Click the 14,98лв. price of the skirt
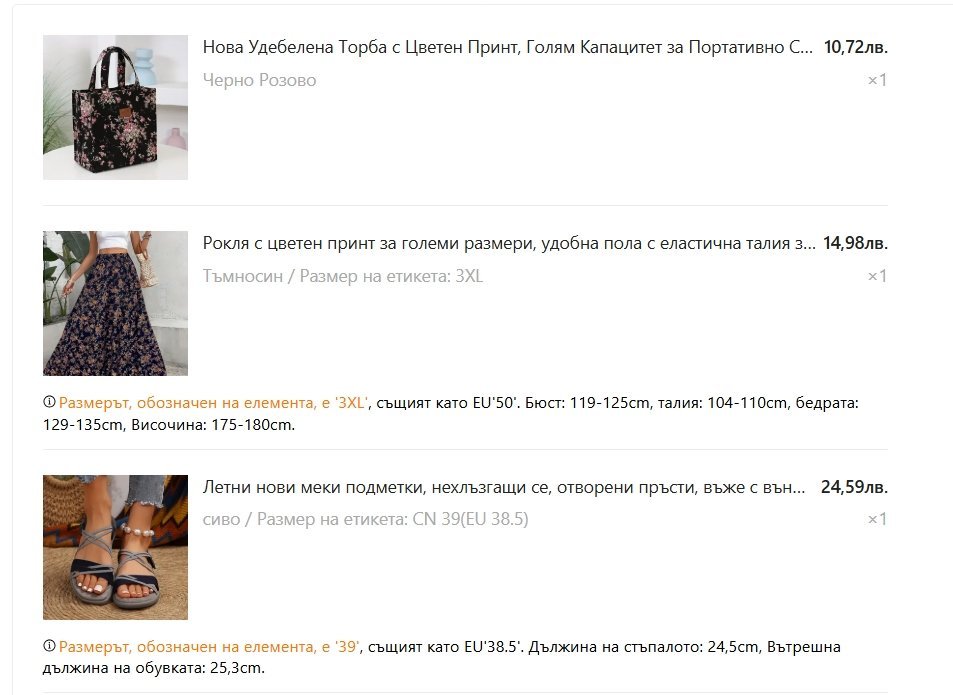The width and height of the screenshot is (953, 695). pyautogui.click(x=856, y=244)
